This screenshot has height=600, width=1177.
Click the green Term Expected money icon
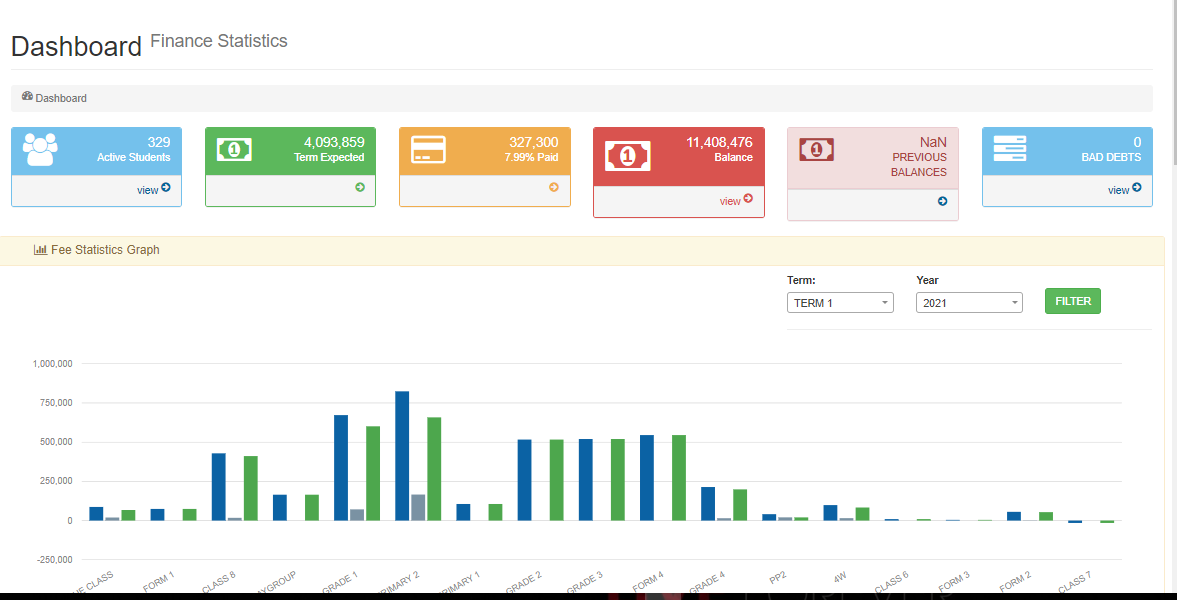(234, 149)
